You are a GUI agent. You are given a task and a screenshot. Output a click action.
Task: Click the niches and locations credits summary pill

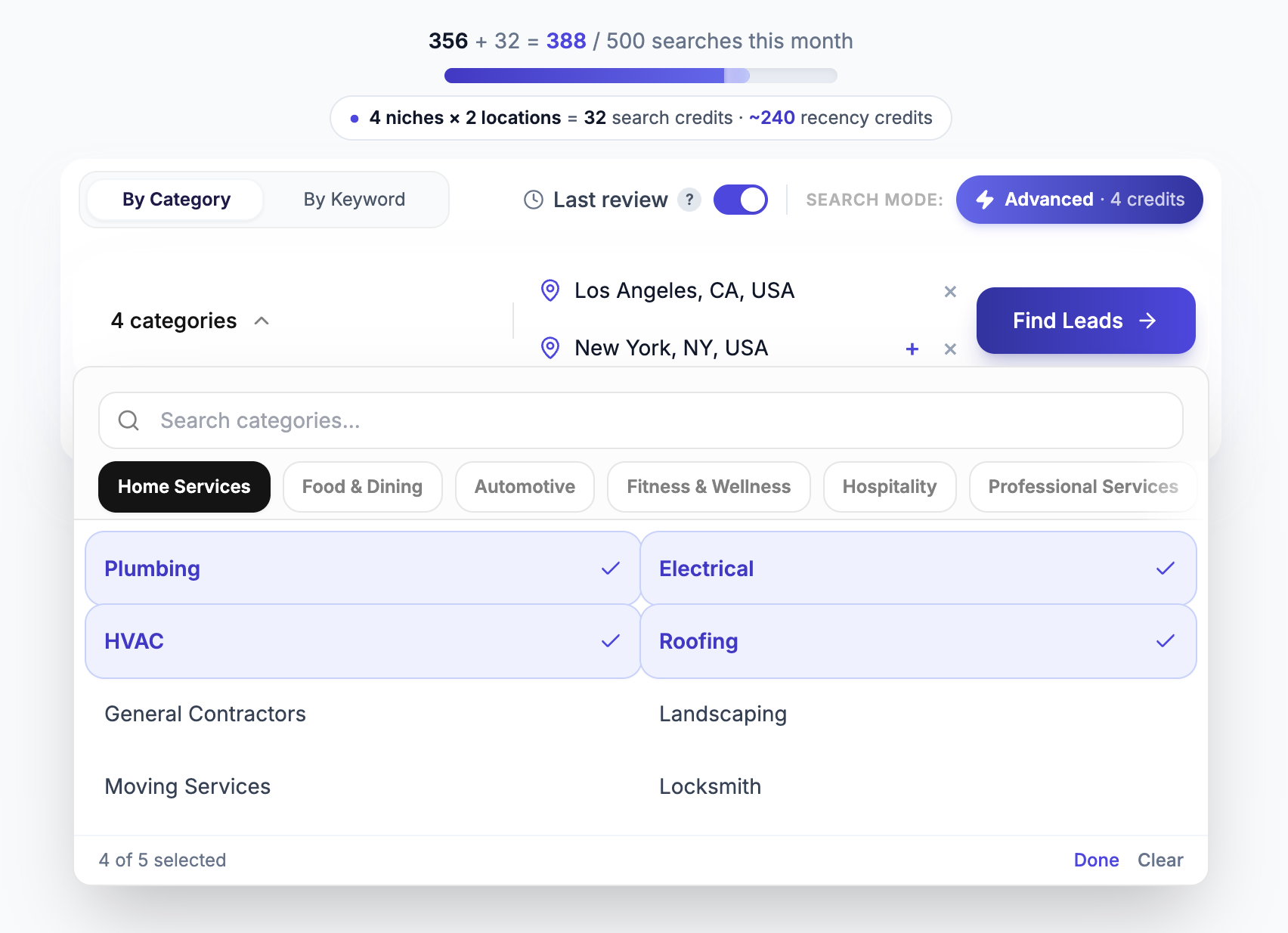(641, 118)
